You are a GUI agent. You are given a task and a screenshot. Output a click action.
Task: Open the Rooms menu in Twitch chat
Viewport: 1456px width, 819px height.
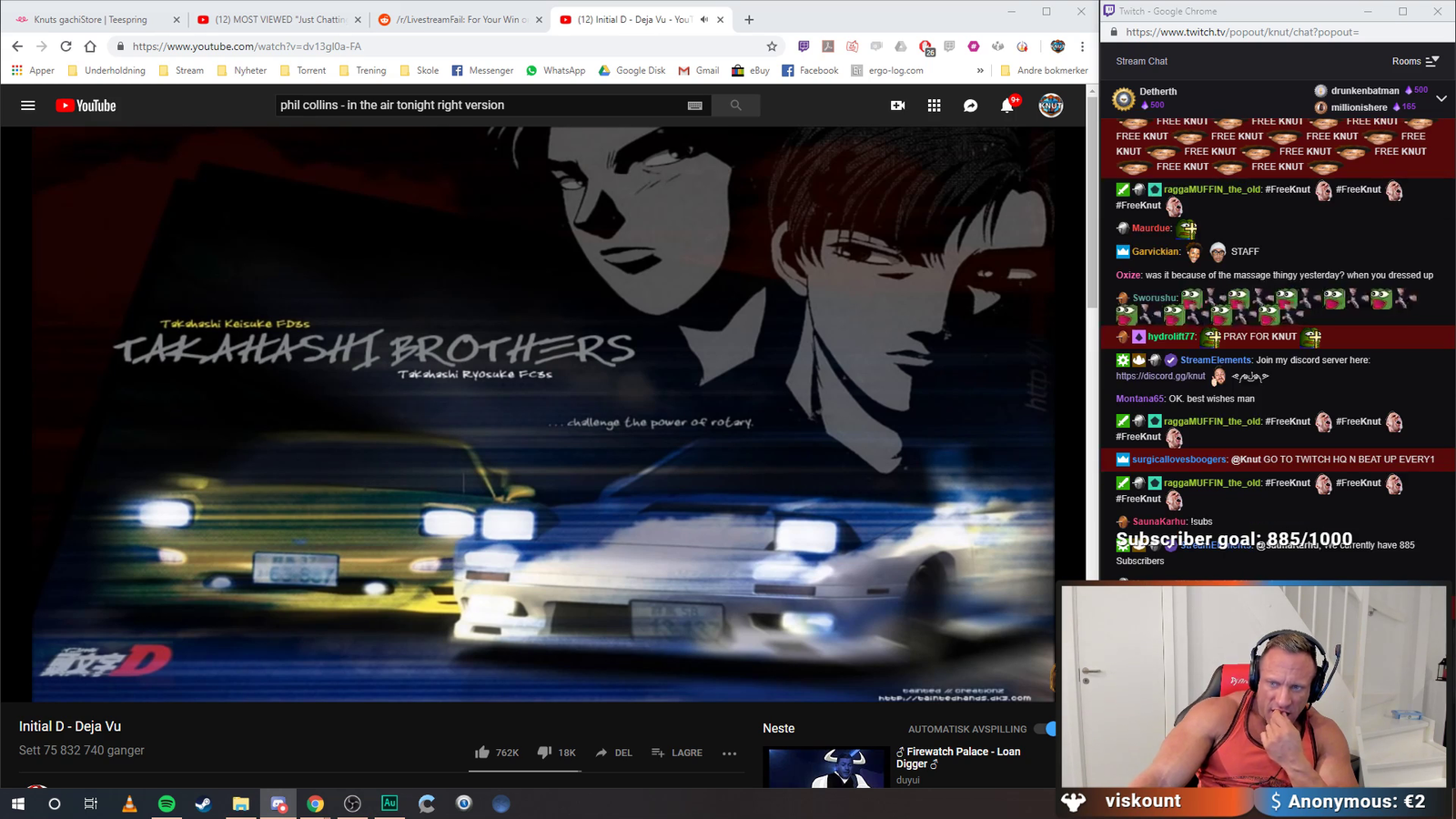(1415, 61)
